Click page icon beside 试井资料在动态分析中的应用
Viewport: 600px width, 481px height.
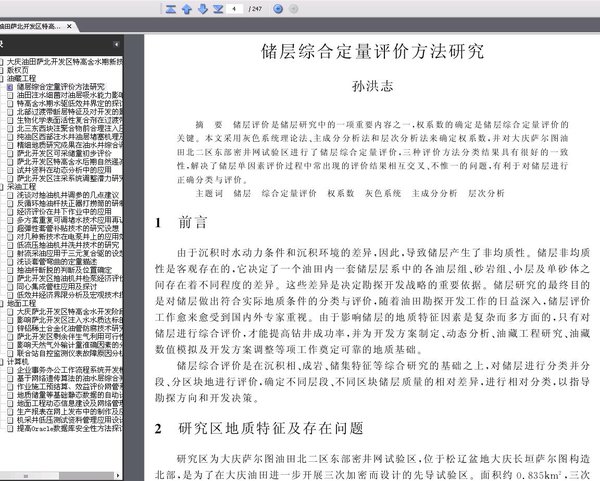(x=10, y=170)
